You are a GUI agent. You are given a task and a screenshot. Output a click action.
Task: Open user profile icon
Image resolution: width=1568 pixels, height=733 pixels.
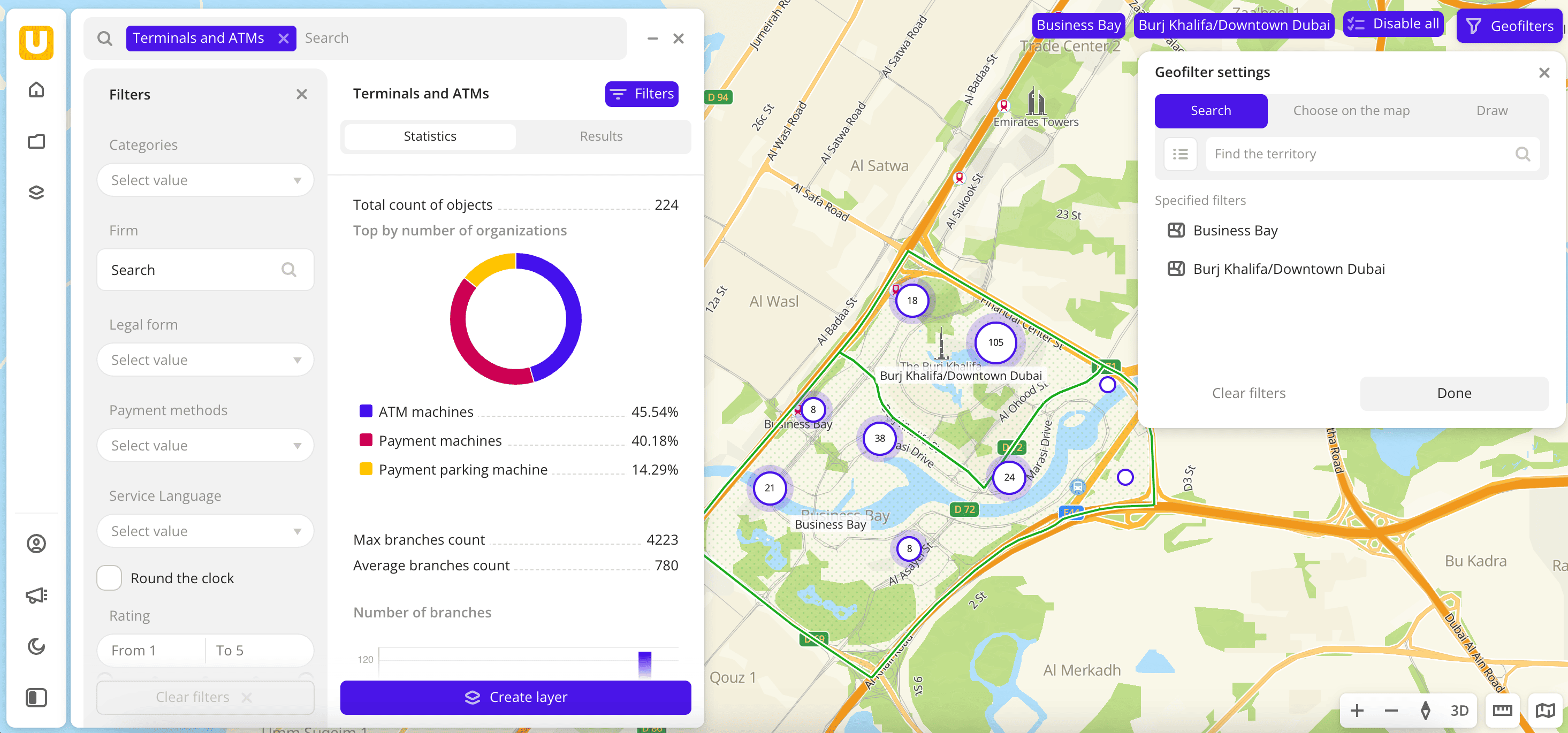tap(36, 543)
